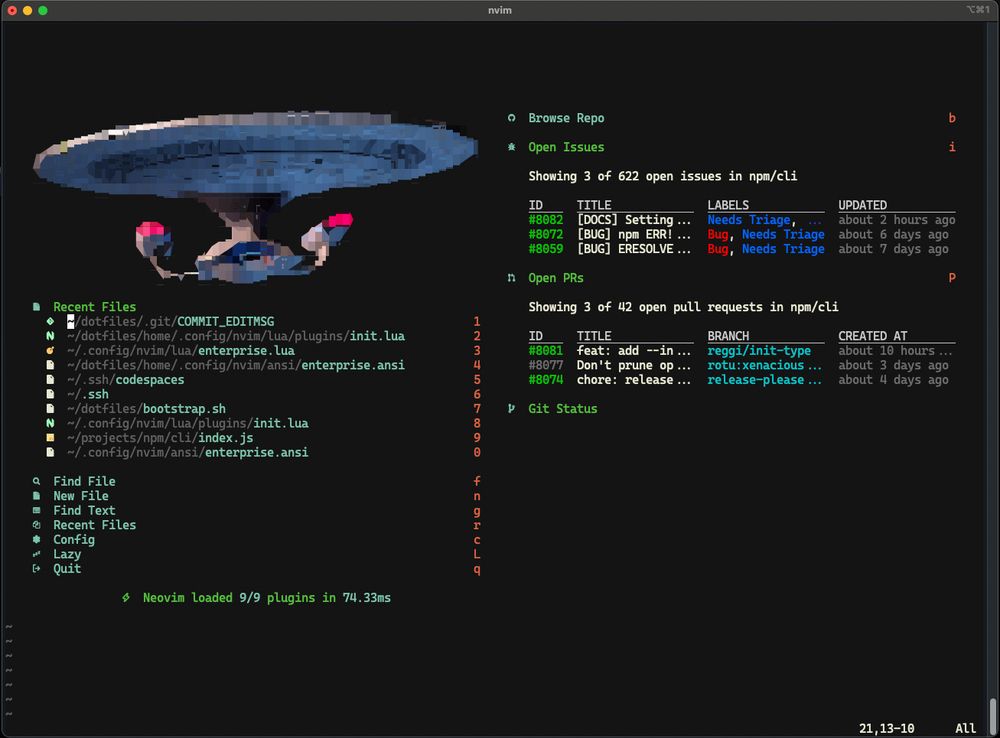Open ~/dotfiles/bootstrap.sh

(146, 409)
